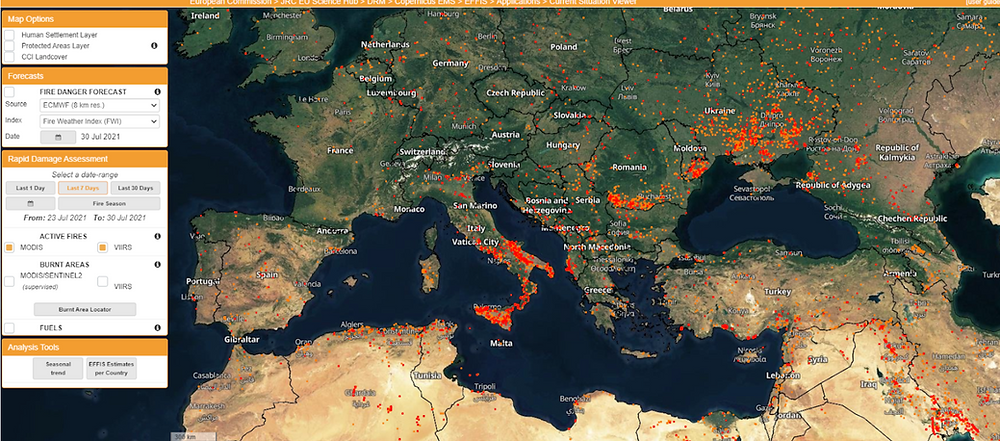
Task: Click Poland label on the map
Action: pyautogui.click(x=564, y=47)
